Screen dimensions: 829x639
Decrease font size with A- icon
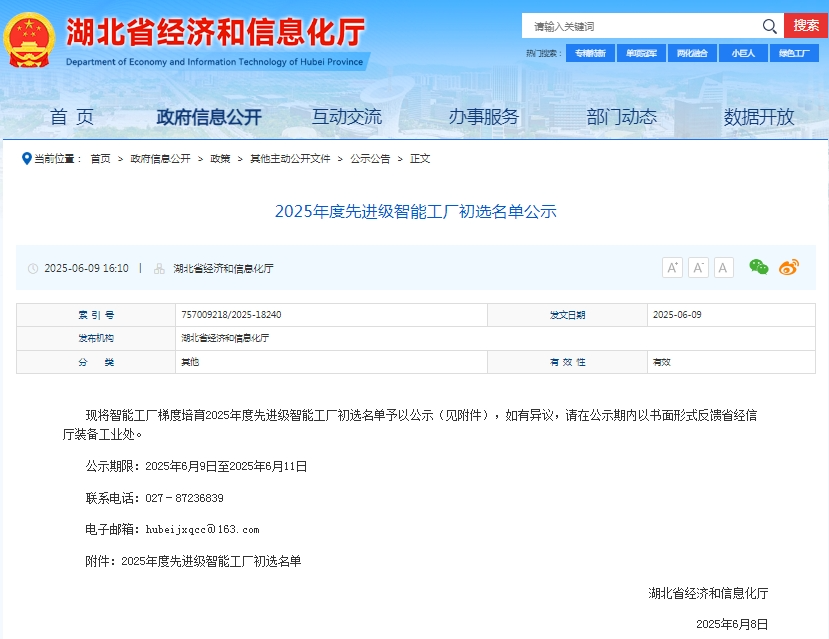698,267
